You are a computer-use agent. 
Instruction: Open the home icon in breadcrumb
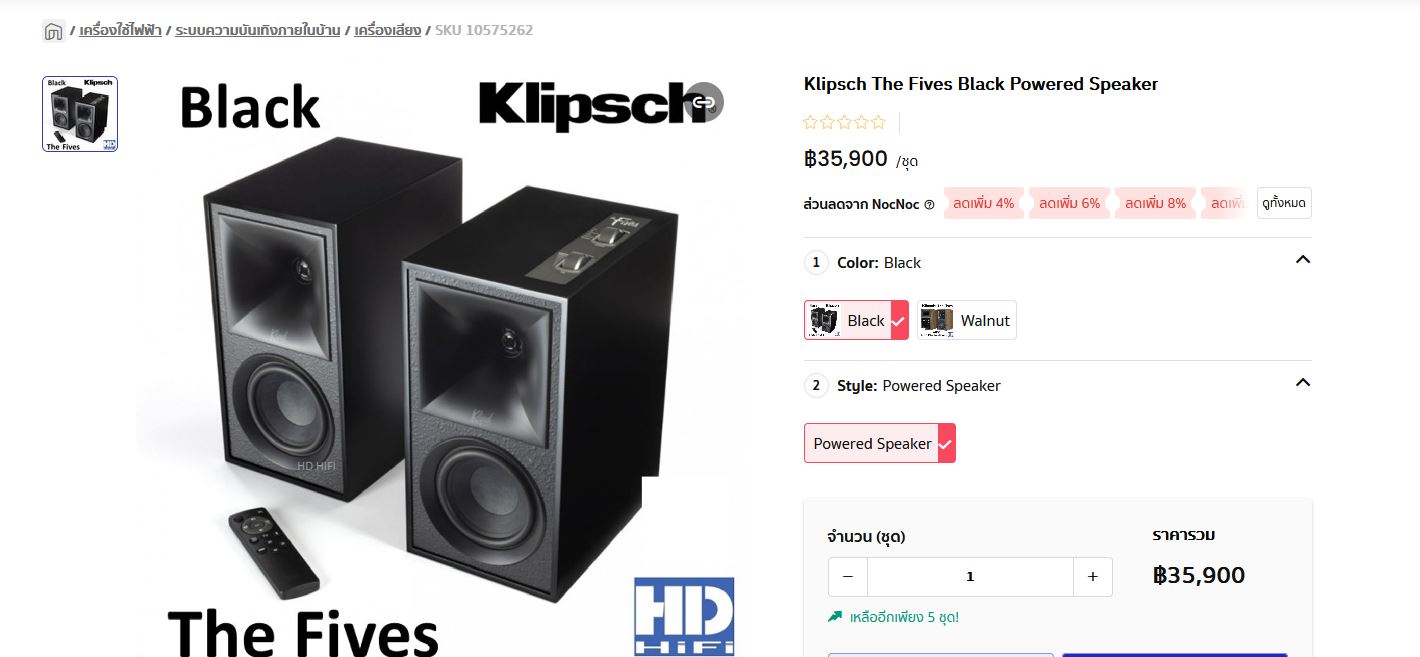54,31
